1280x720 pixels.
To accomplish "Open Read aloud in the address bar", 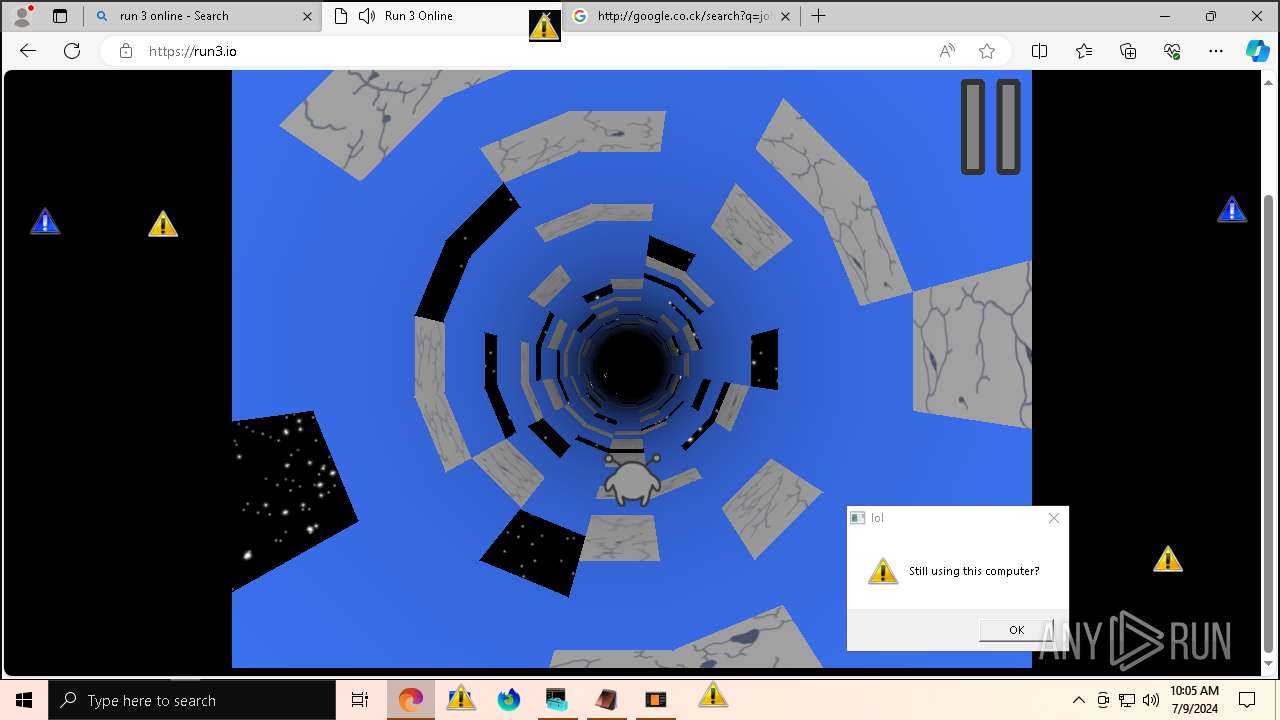I will pyautogui.click(x=947, y=51).
